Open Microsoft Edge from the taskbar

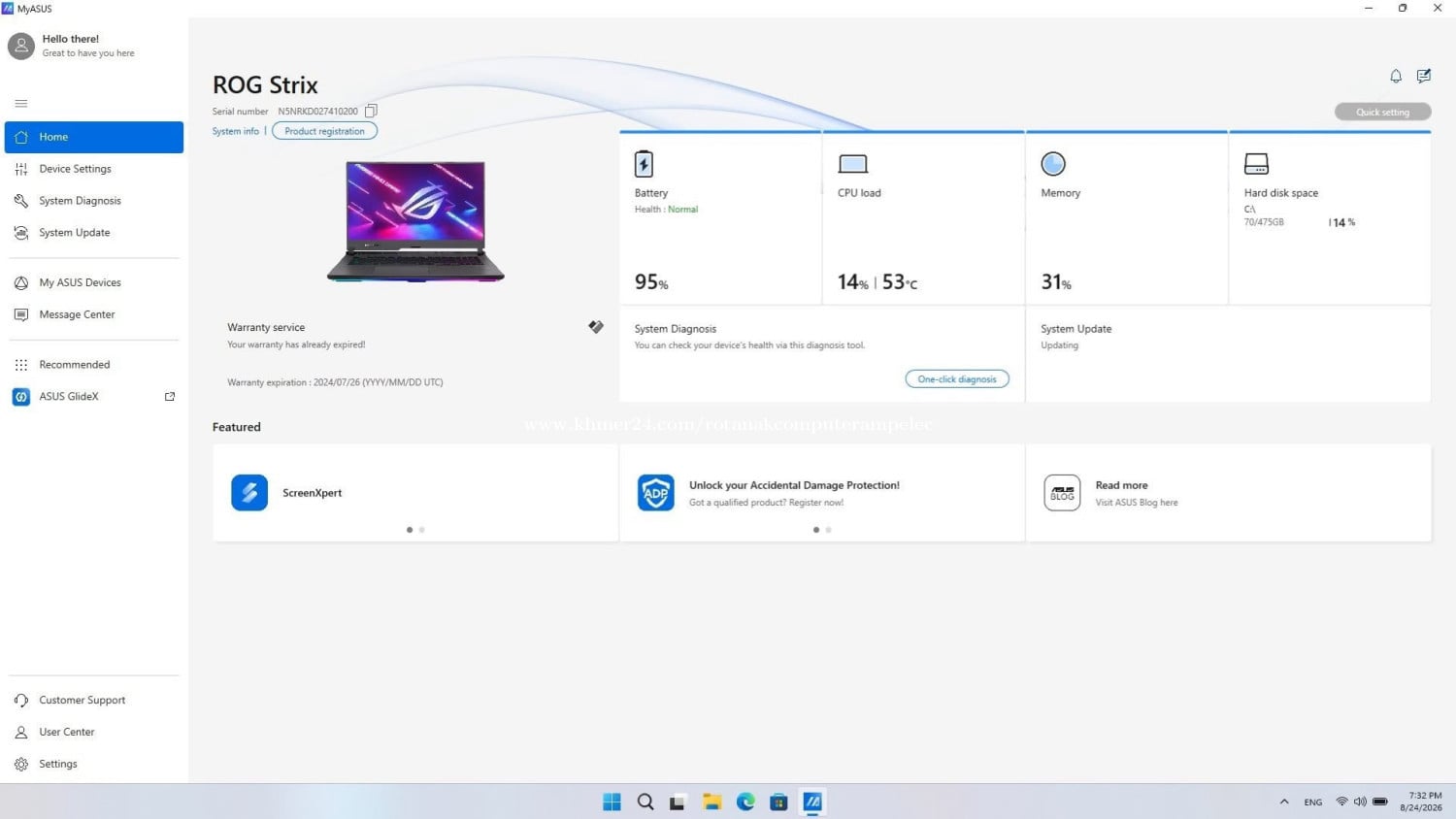(x=745, y=802)
